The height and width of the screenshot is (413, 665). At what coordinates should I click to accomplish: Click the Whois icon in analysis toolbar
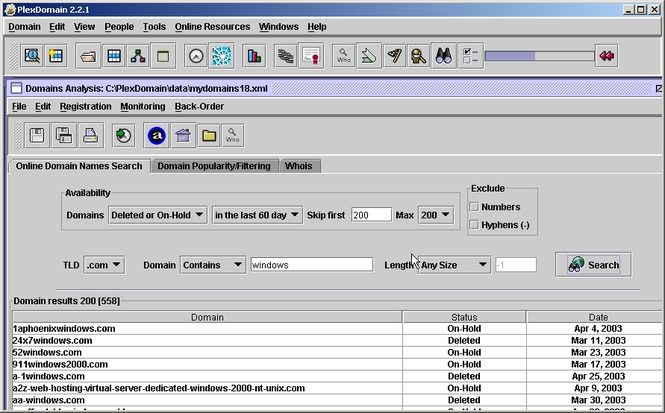click(232, 136)
